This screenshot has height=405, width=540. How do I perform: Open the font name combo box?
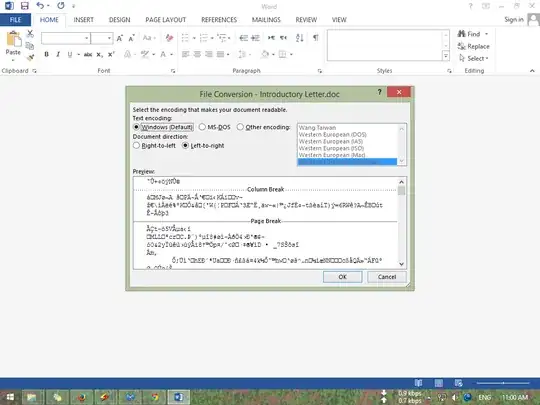65,38
